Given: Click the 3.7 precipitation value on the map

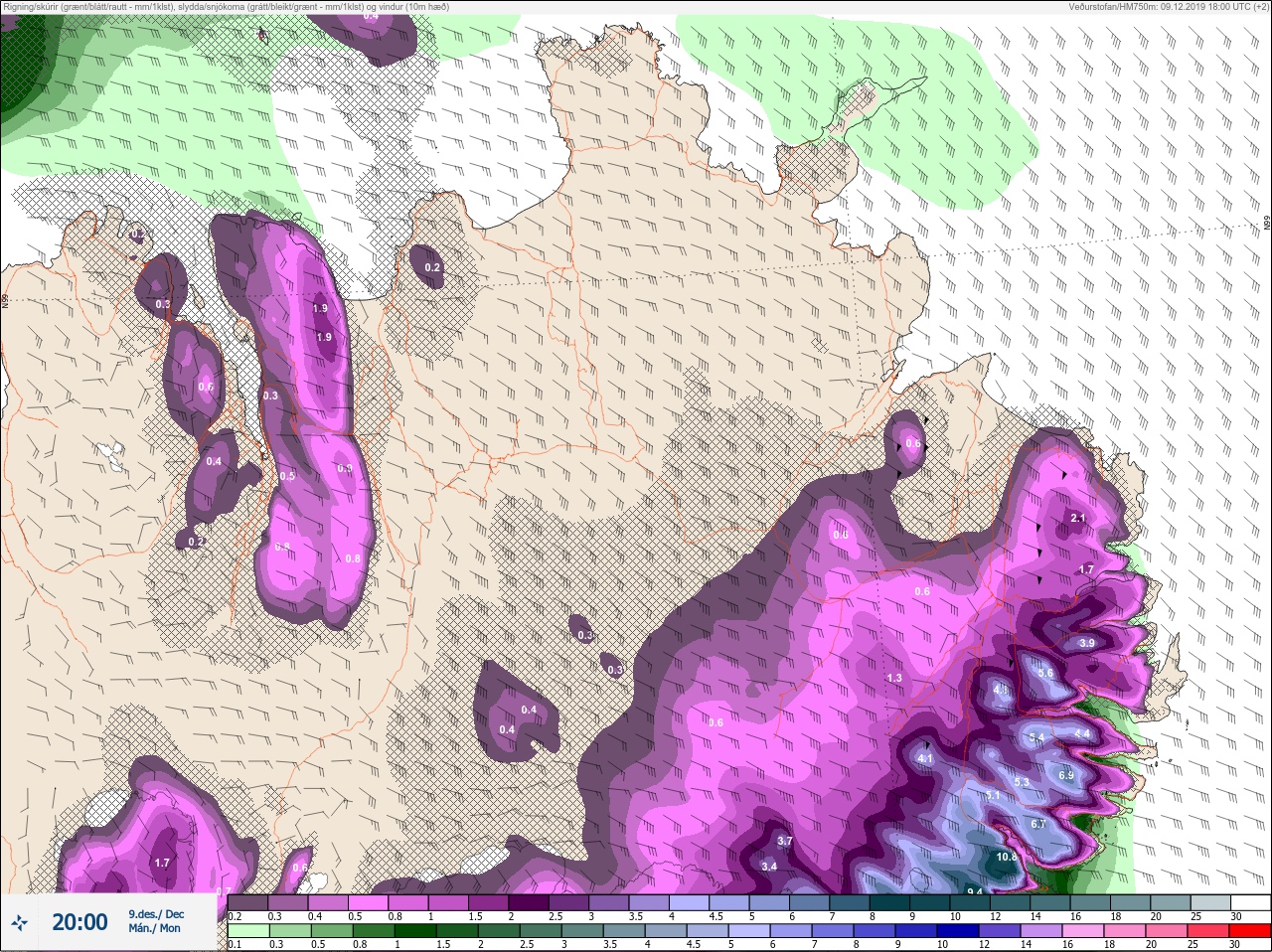Looking at the screenshot, I should [785, 841].
